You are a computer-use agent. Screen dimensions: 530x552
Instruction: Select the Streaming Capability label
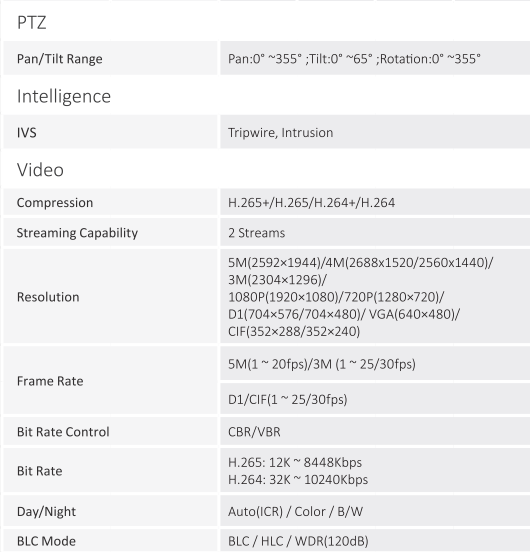tap(77, 233)
